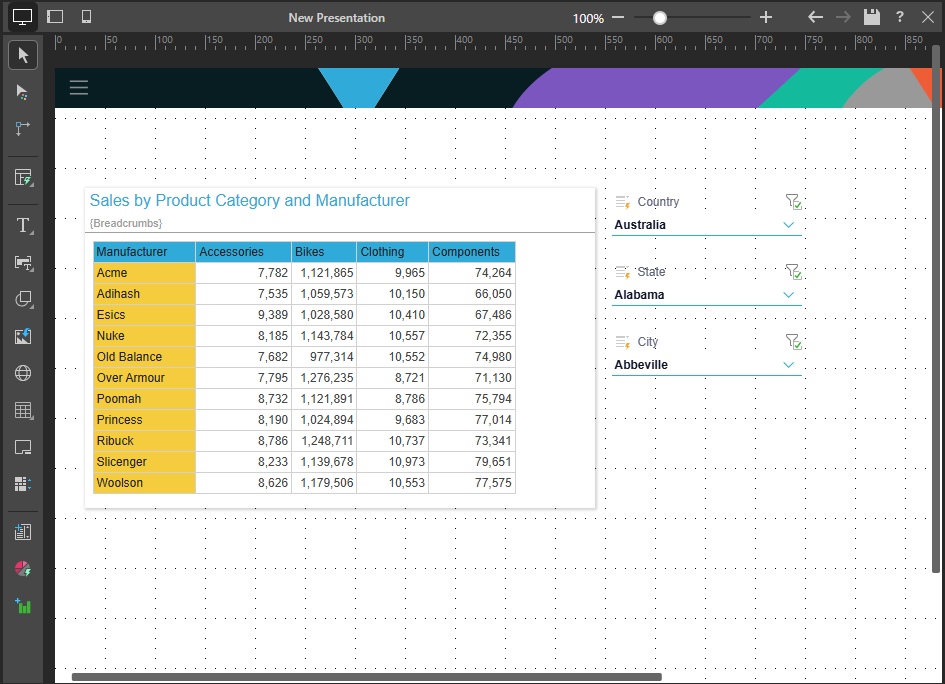
Task: Open the pie chart discovery tool
Action: tap(23, 569)
